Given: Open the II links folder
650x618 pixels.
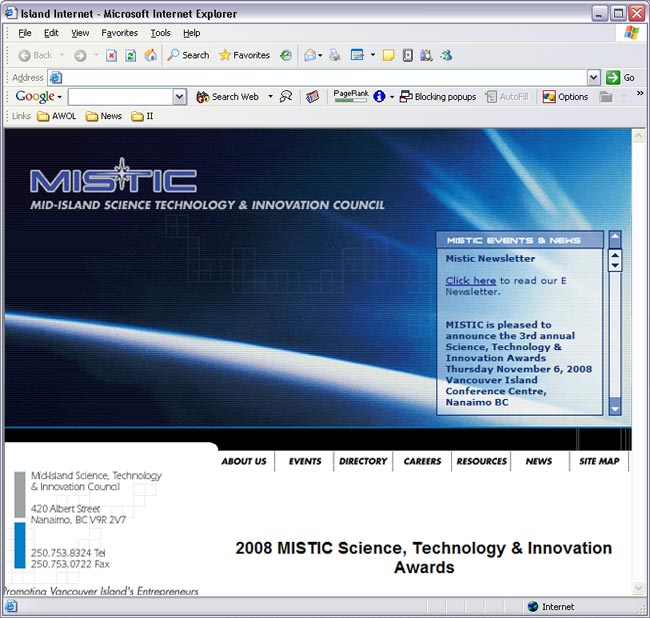Looking at the screenshot, I should pos(142,116).
